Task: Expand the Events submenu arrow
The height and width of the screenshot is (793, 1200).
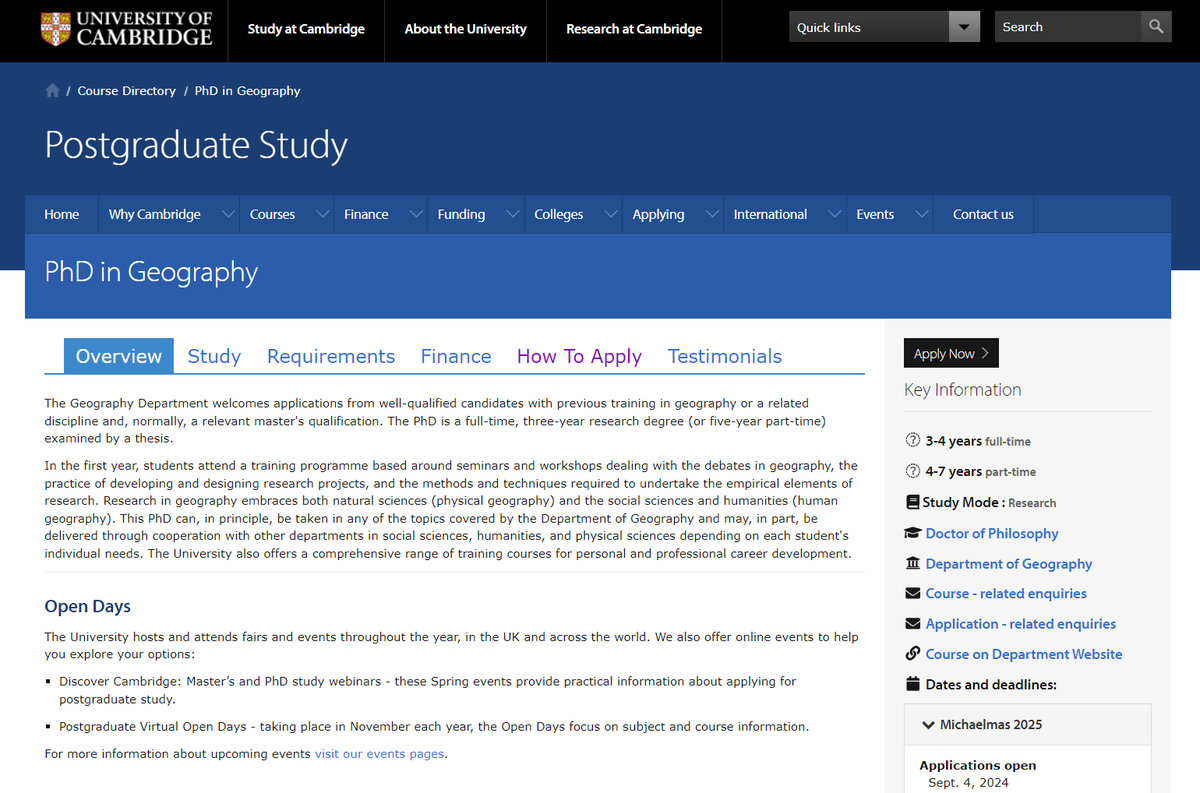Action: [922, 214]
